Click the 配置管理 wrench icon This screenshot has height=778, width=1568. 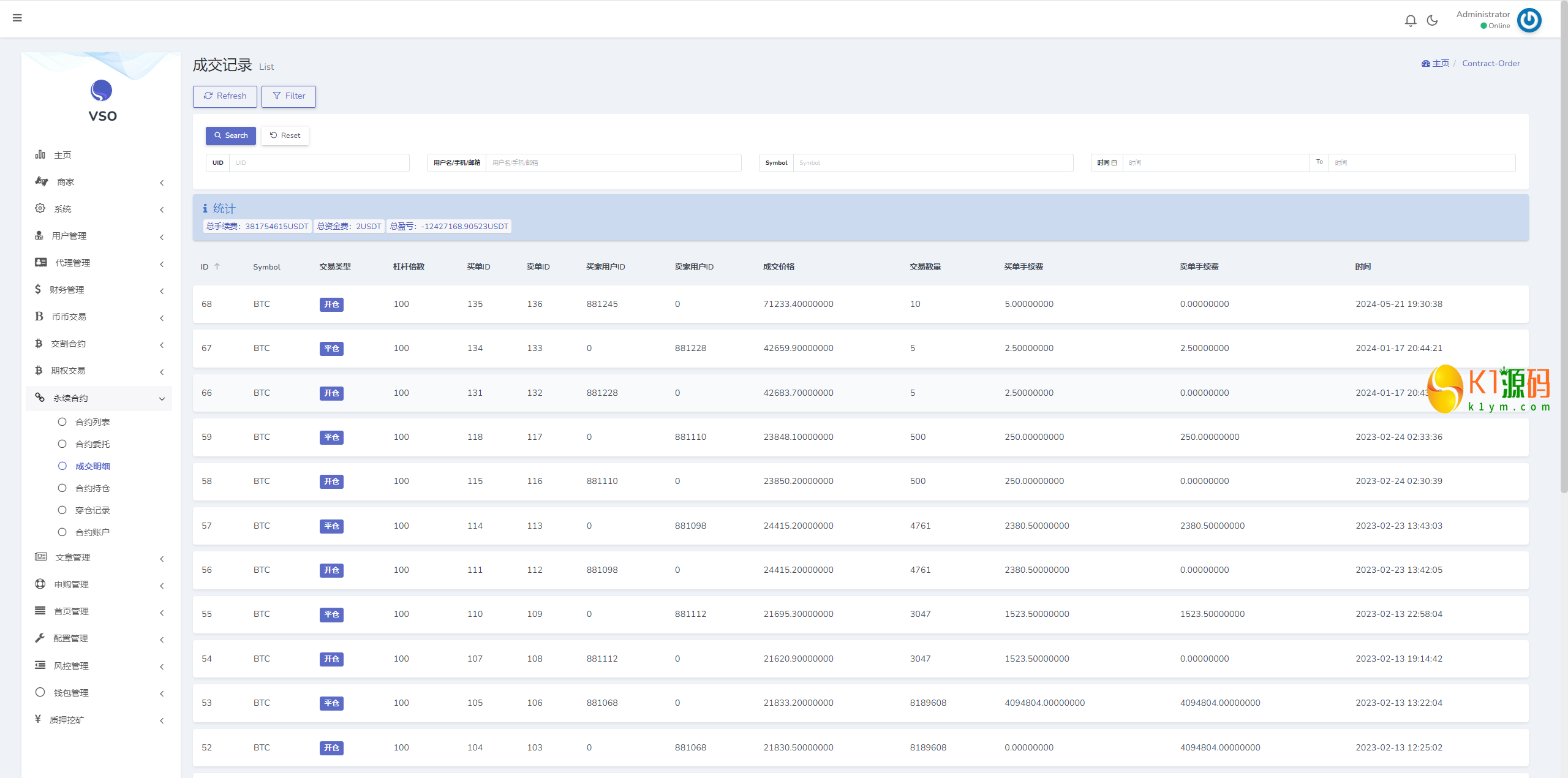pos(40,638)
